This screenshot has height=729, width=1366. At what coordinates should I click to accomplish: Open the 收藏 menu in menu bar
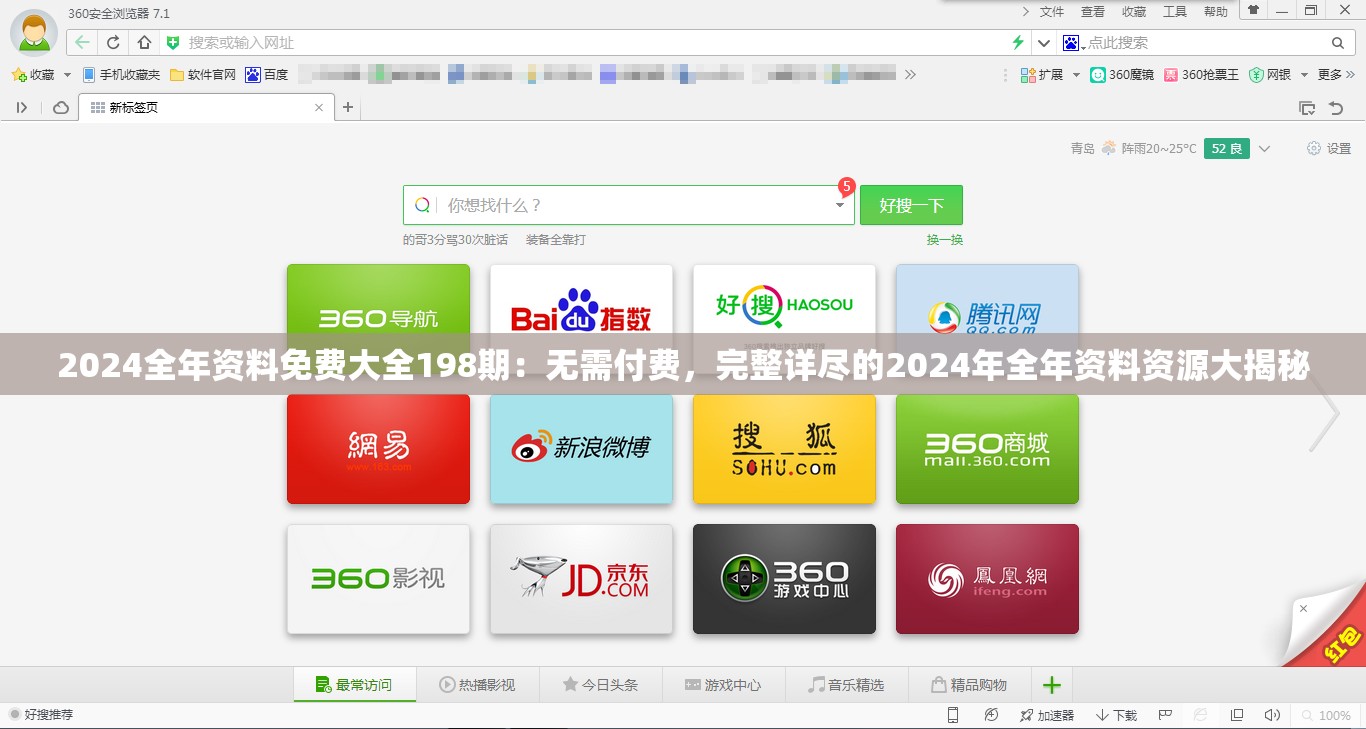1134,11
